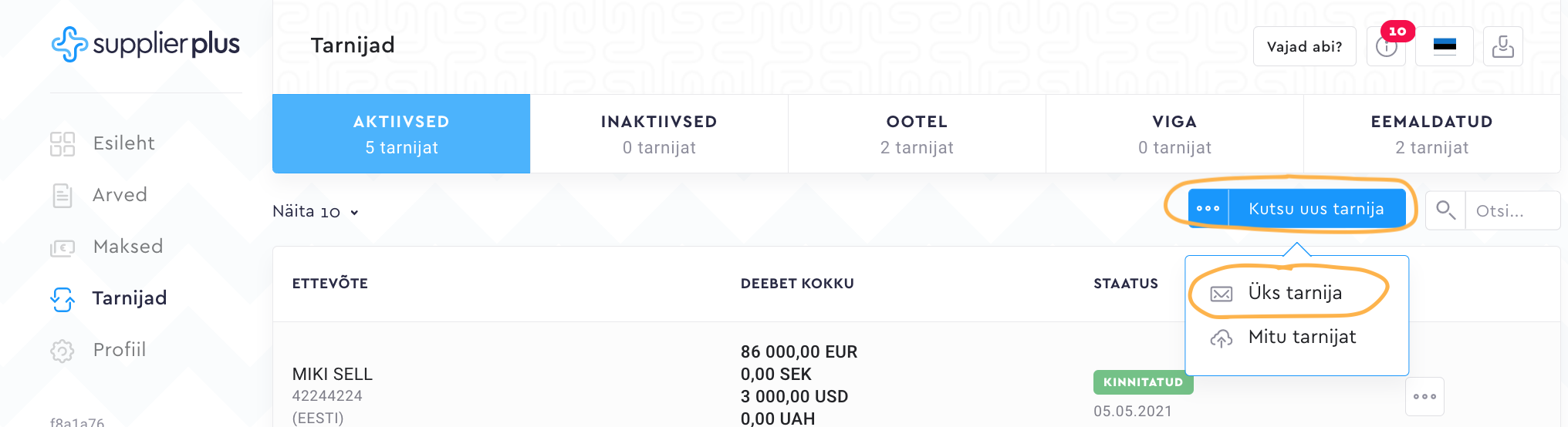Click the Otsi search input field
Viewport: 1568px width, 427px height.
(1511, 211)
